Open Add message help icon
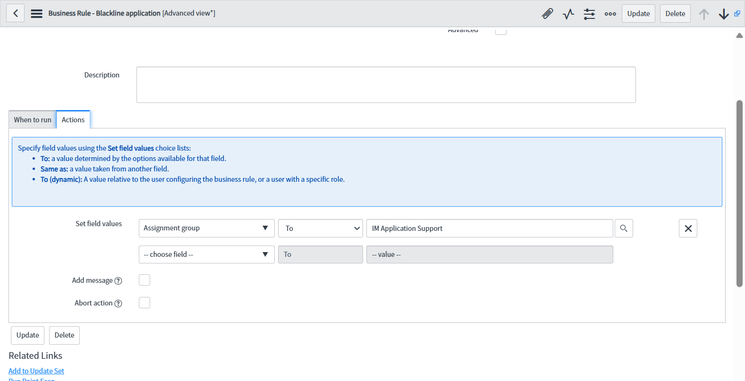Image resolution: width=745 pixels, height=381 pixels. (x=118, y=281)
